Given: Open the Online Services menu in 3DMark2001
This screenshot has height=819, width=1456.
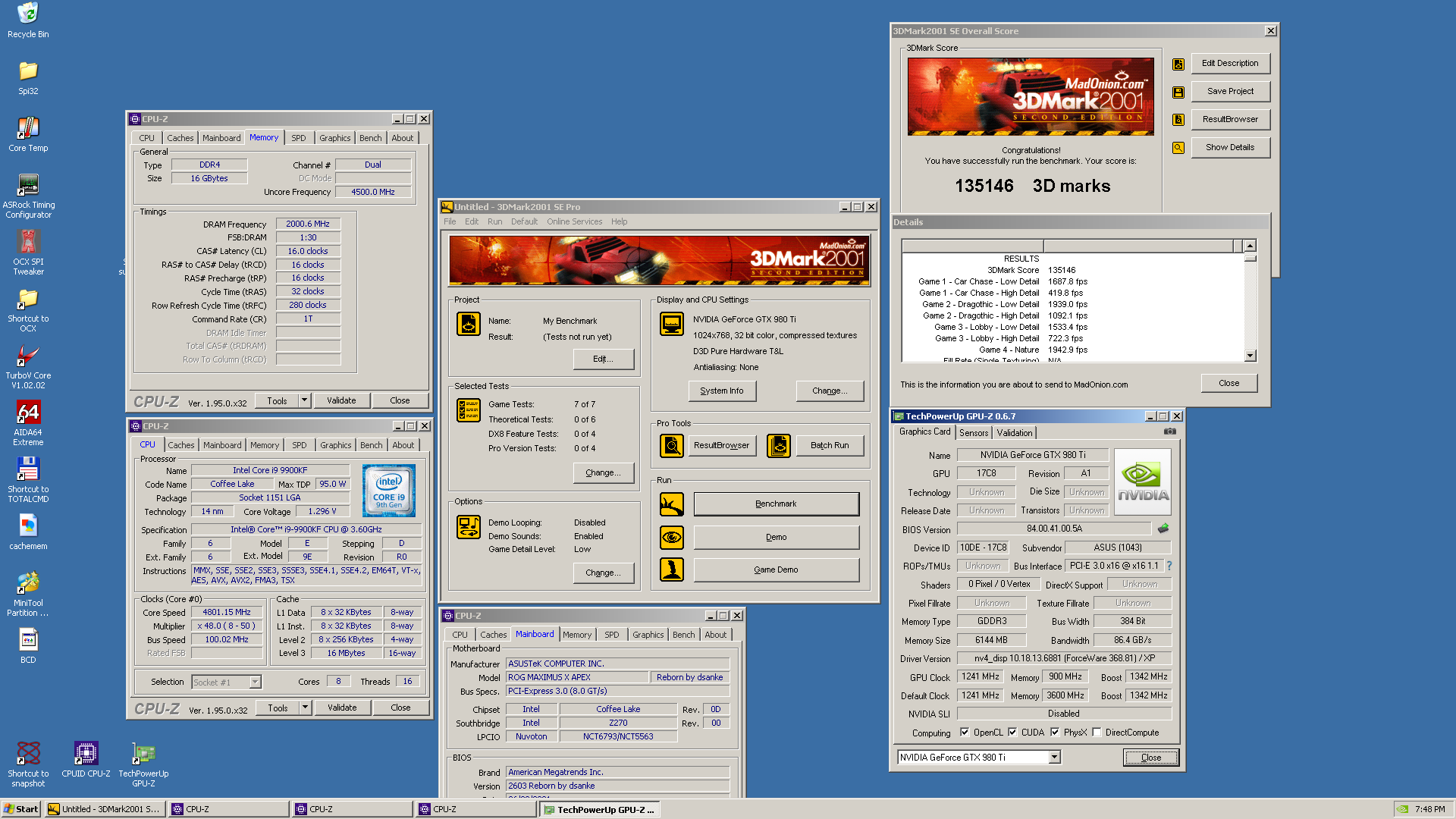Looking at the screenshot, I should pos(574,221).
